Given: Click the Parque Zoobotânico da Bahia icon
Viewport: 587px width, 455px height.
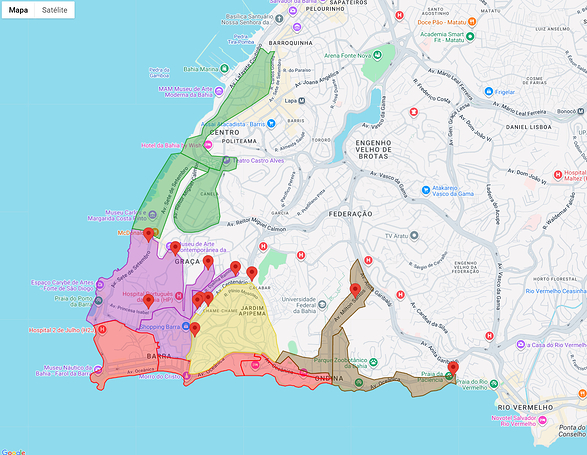Looking at the screenshot, I should [x=373, y=362].
